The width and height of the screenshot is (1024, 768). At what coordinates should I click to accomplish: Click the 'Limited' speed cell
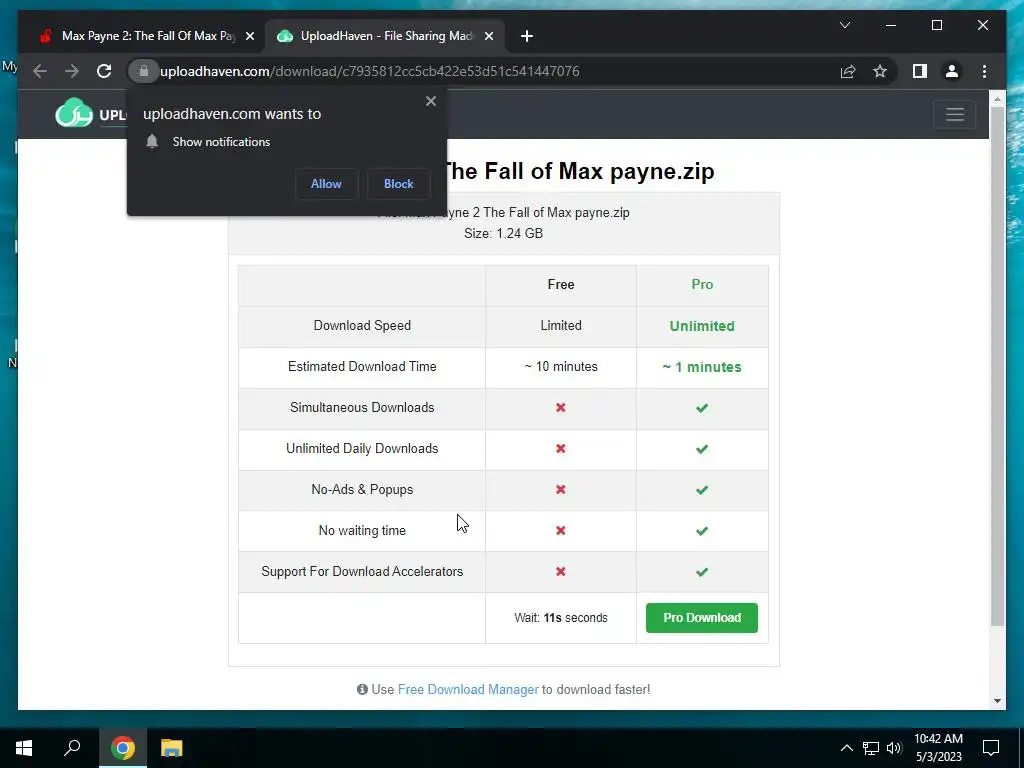[561, 325]
